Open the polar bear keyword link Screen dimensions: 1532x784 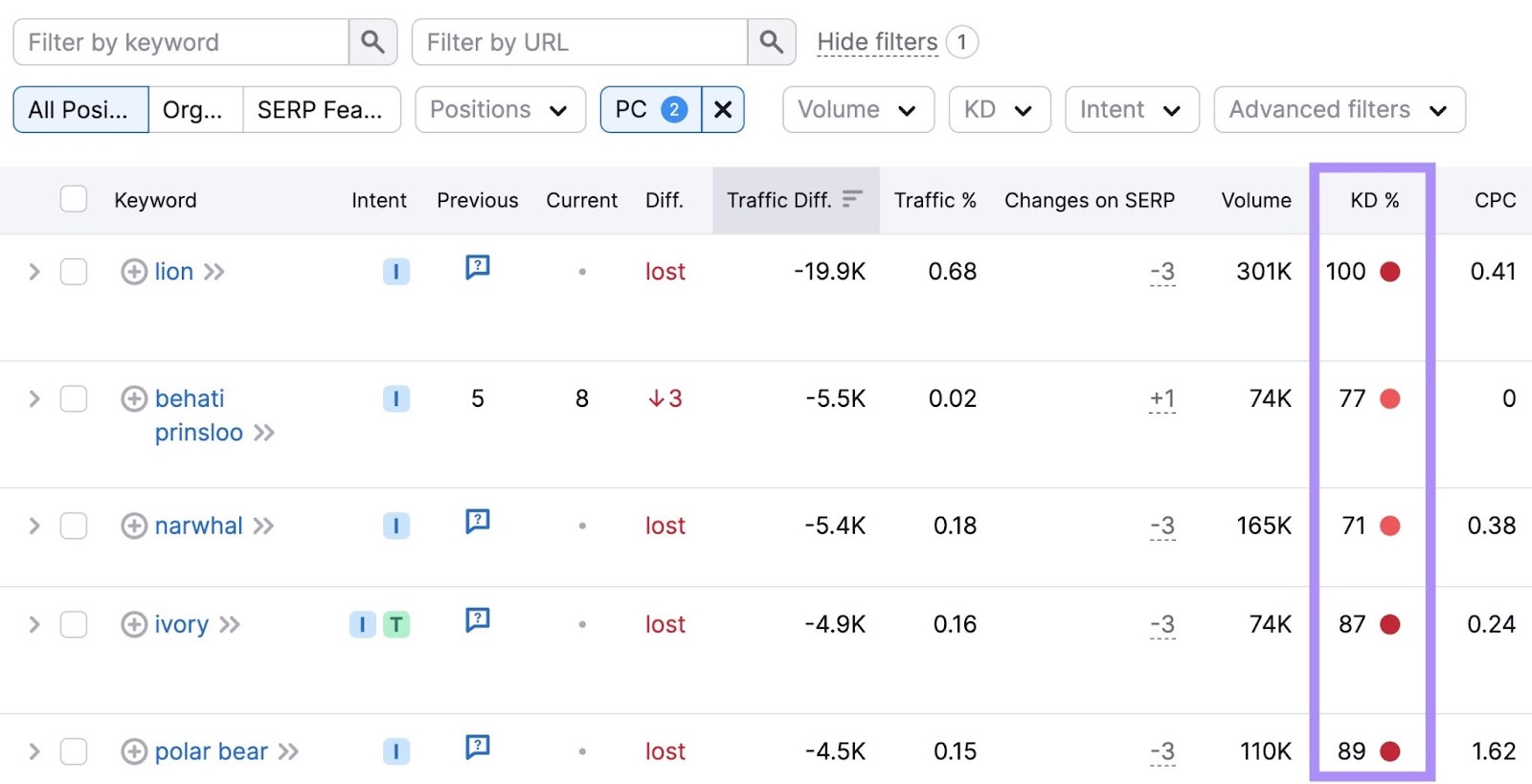pos(212,751)
